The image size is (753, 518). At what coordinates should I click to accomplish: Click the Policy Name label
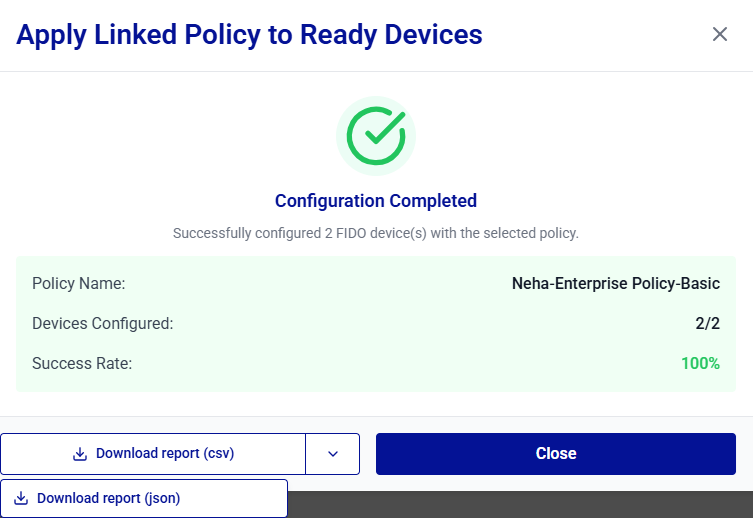[x=79, y=283]
